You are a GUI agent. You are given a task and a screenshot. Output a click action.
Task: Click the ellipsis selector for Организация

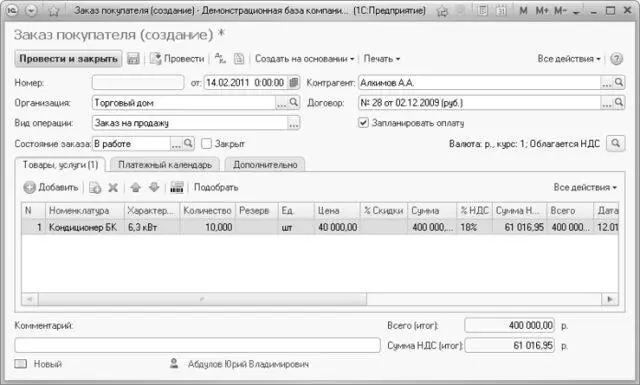pos(281,103)
